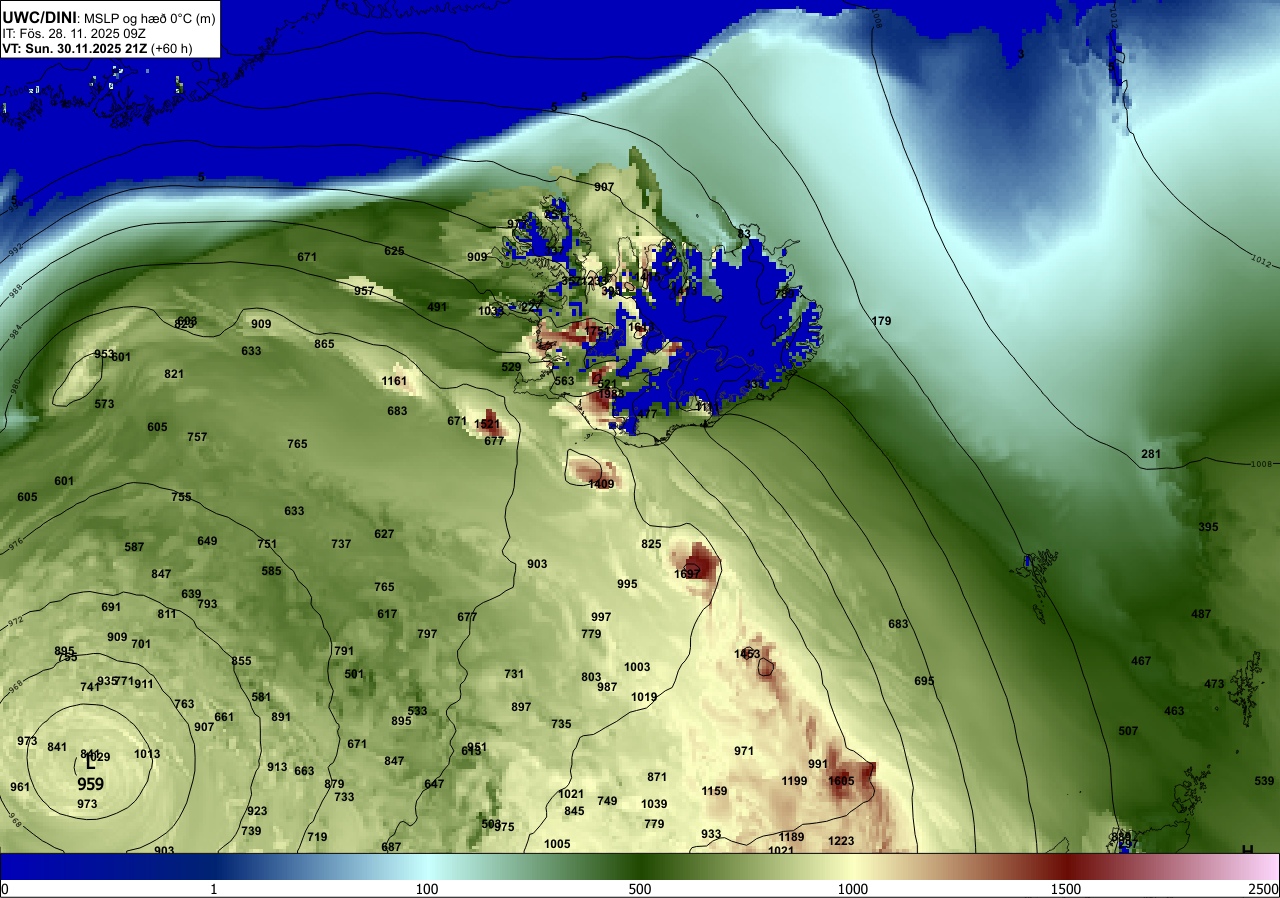Click the 1199 value on the map
The width and height of the screenshot is (1280, 898).
pyautogui.click(x=794, y=781)
